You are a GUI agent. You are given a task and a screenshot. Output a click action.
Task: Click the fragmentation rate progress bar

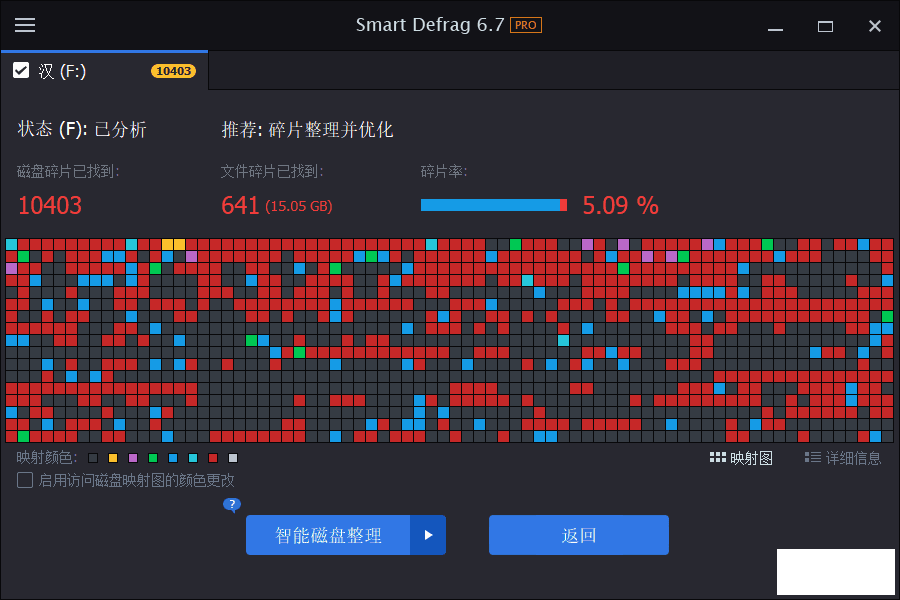[x=494, y=205]
